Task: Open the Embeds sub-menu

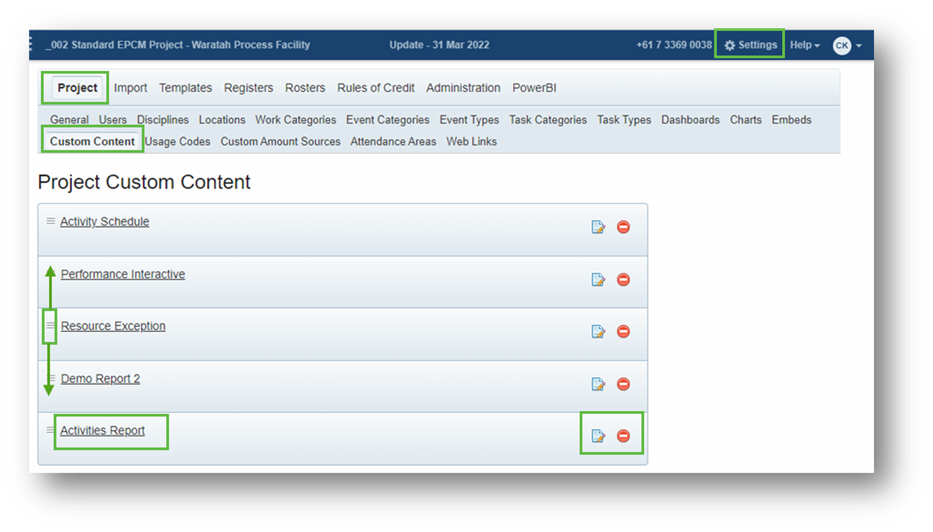Action: [791, 120]
